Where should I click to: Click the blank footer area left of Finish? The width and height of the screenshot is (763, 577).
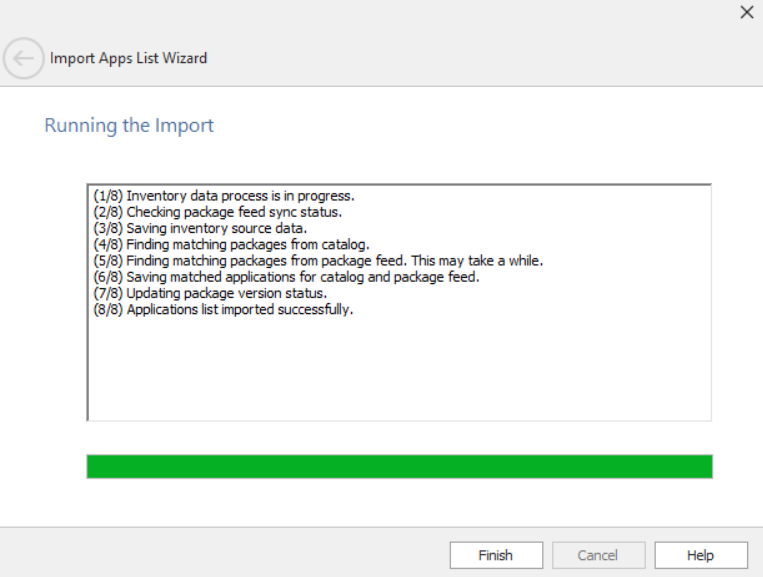(220, 554)
